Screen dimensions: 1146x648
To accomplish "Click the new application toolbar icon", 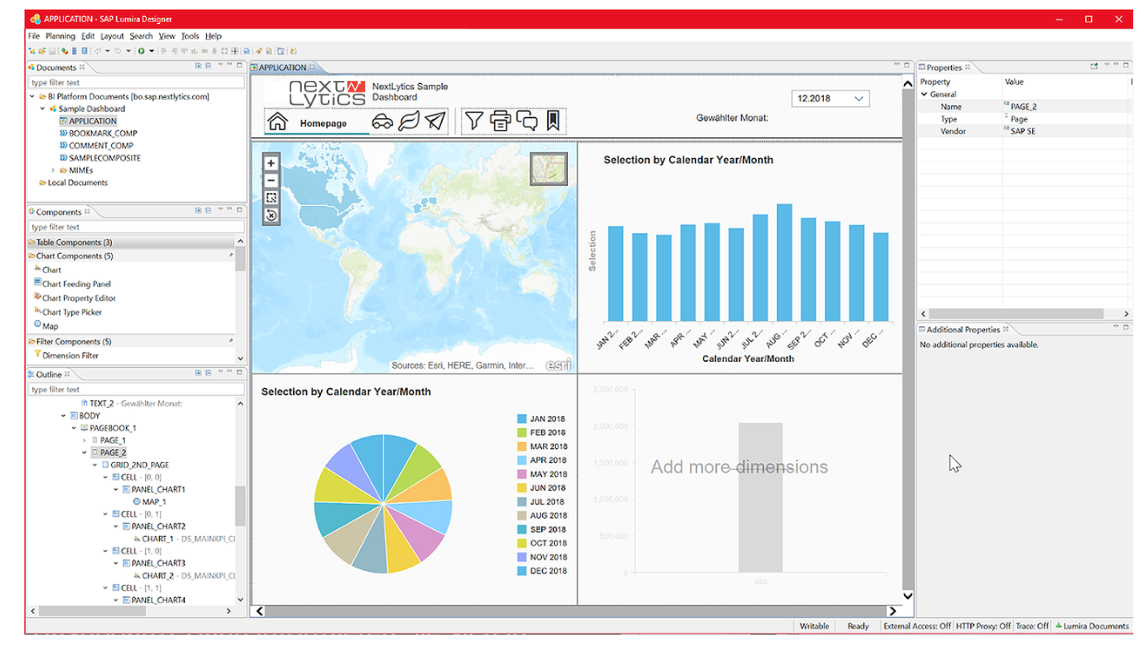I will pyautogui.click(x=32, y=51).
